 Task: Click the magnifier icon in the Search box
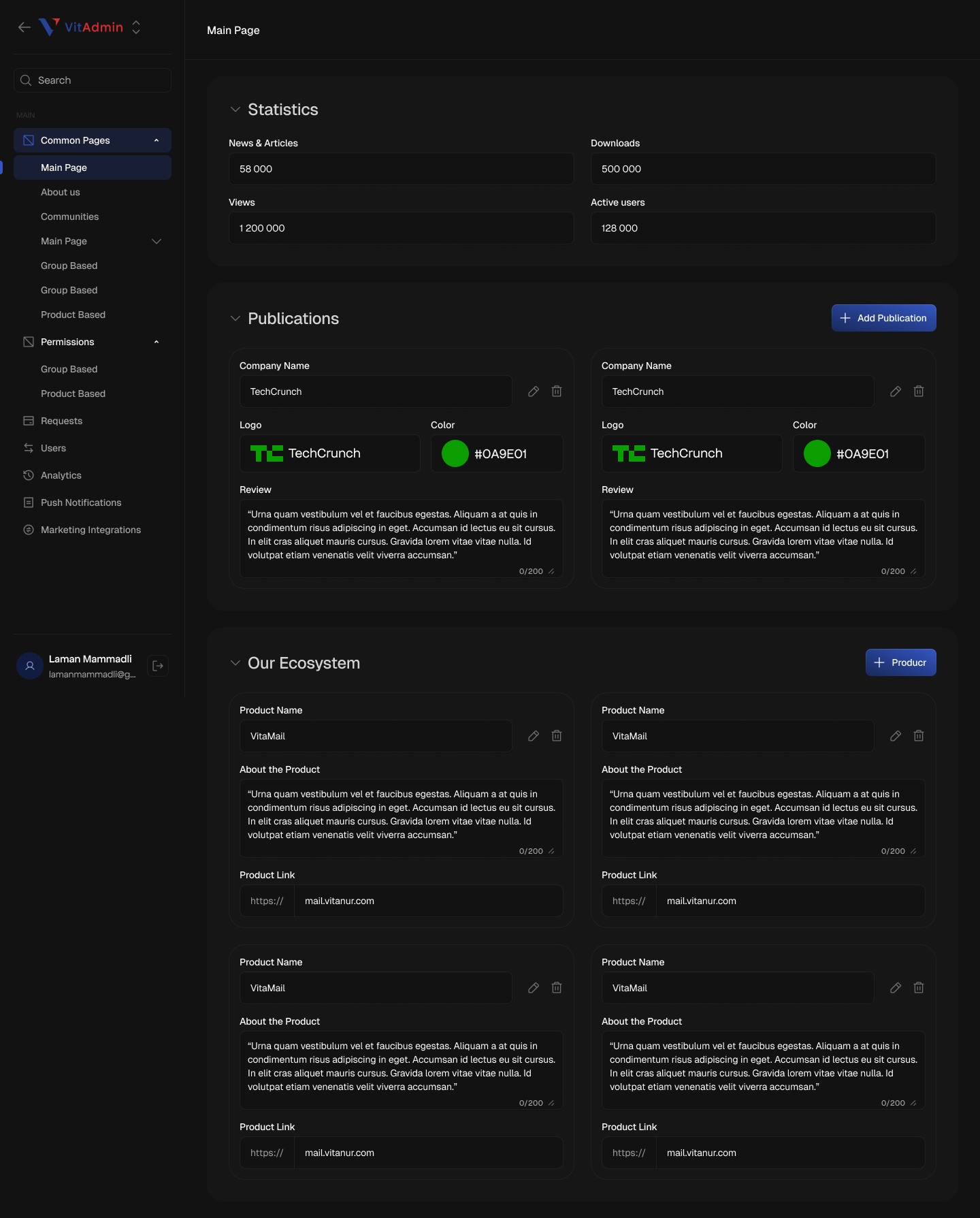pos(26,80)
